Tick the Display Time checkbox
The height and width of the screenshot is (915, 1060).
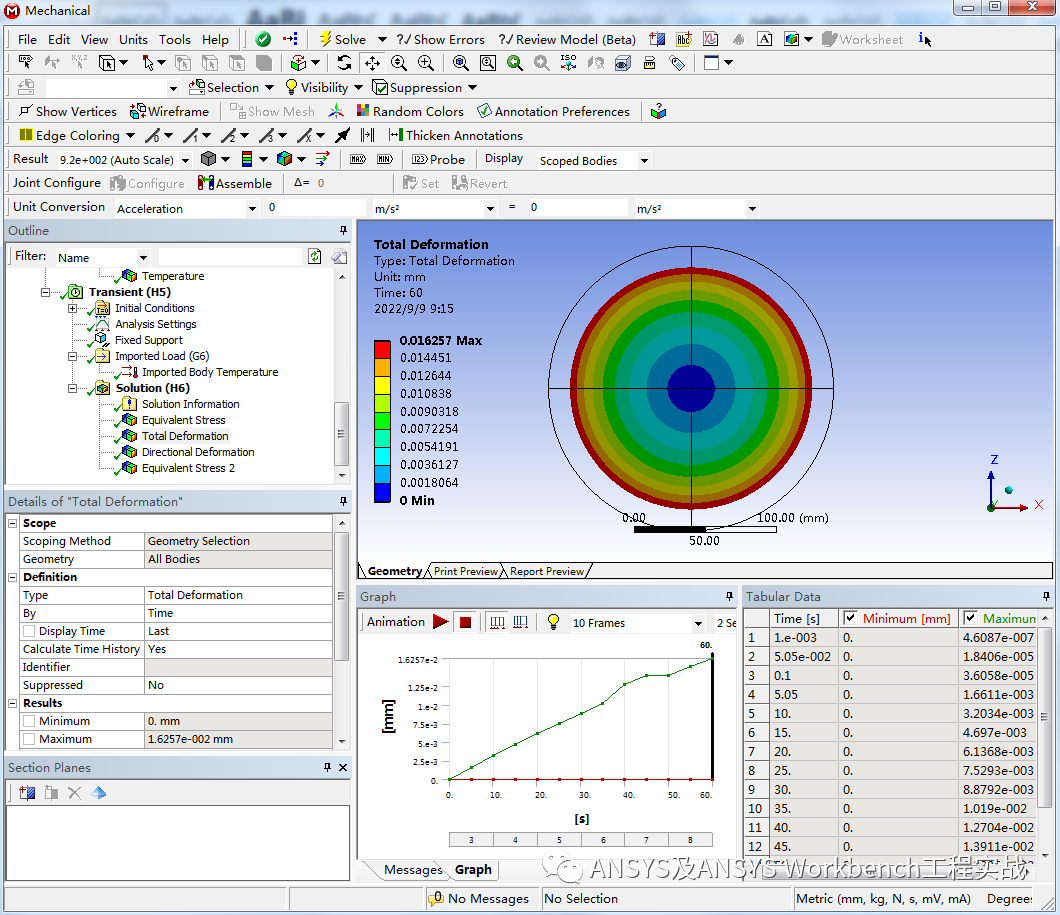click(29, 630)
